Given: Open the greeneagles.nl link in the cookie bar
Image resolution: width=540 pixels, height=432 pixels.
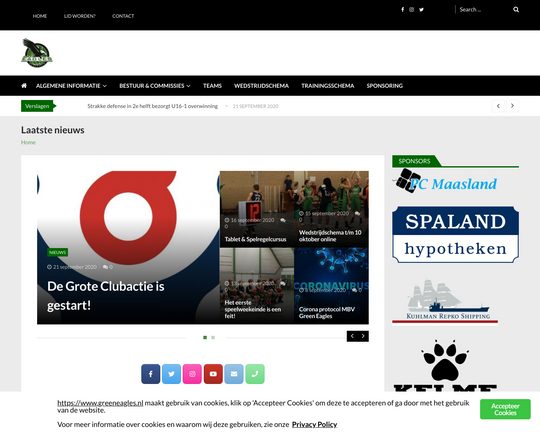Looking at the screenshot, I should (x=100, y=403).
